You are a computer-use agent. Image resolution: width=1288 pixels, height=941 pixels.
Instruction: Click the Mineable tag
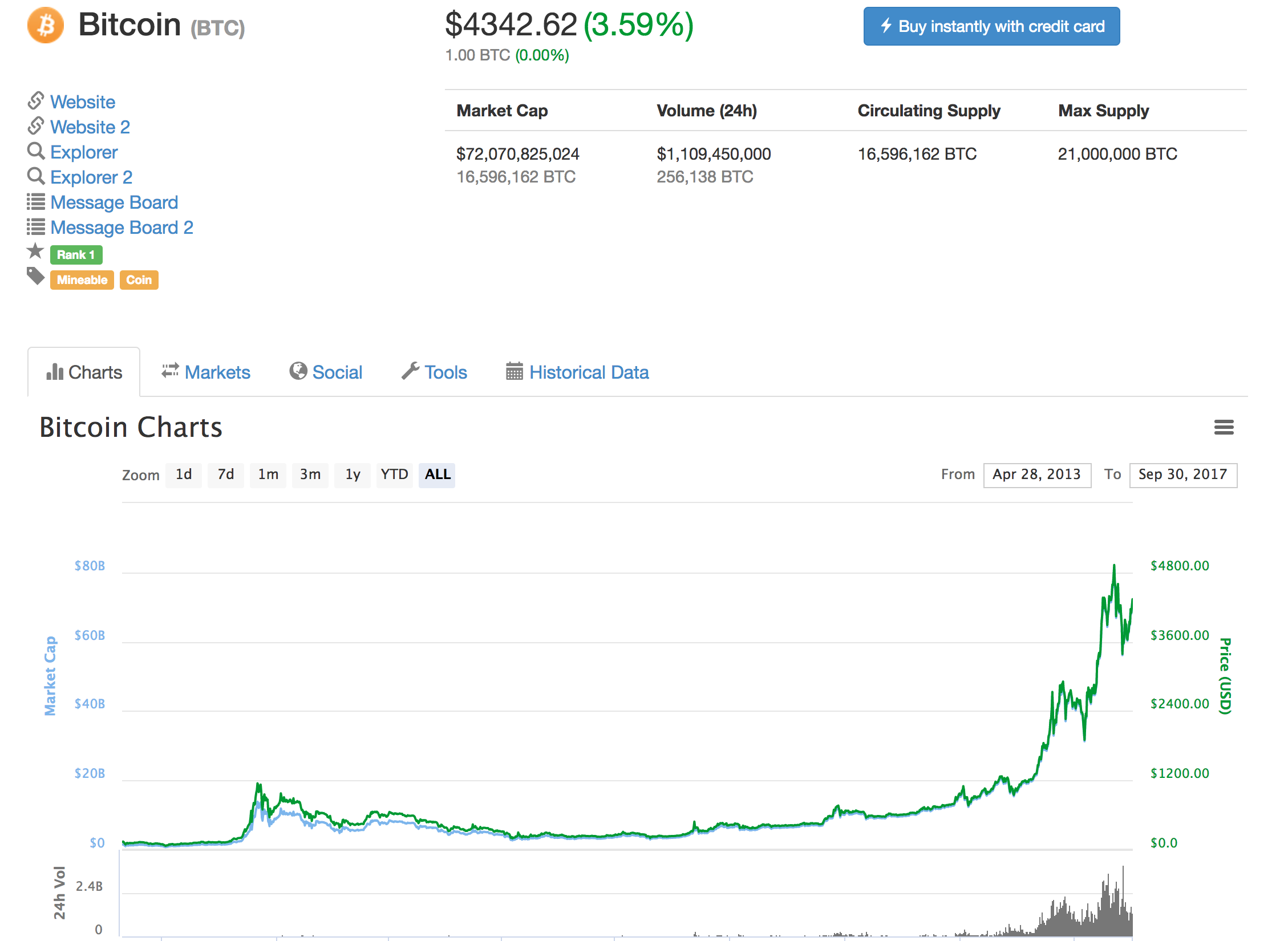tap(82, 280)
